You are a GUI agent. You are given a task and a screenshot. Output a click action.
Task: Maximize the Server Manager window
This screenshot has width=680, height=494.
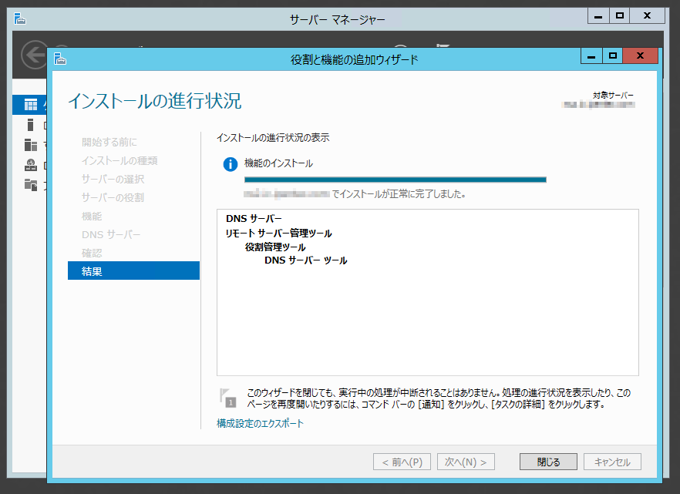click(x=620, y=16)
